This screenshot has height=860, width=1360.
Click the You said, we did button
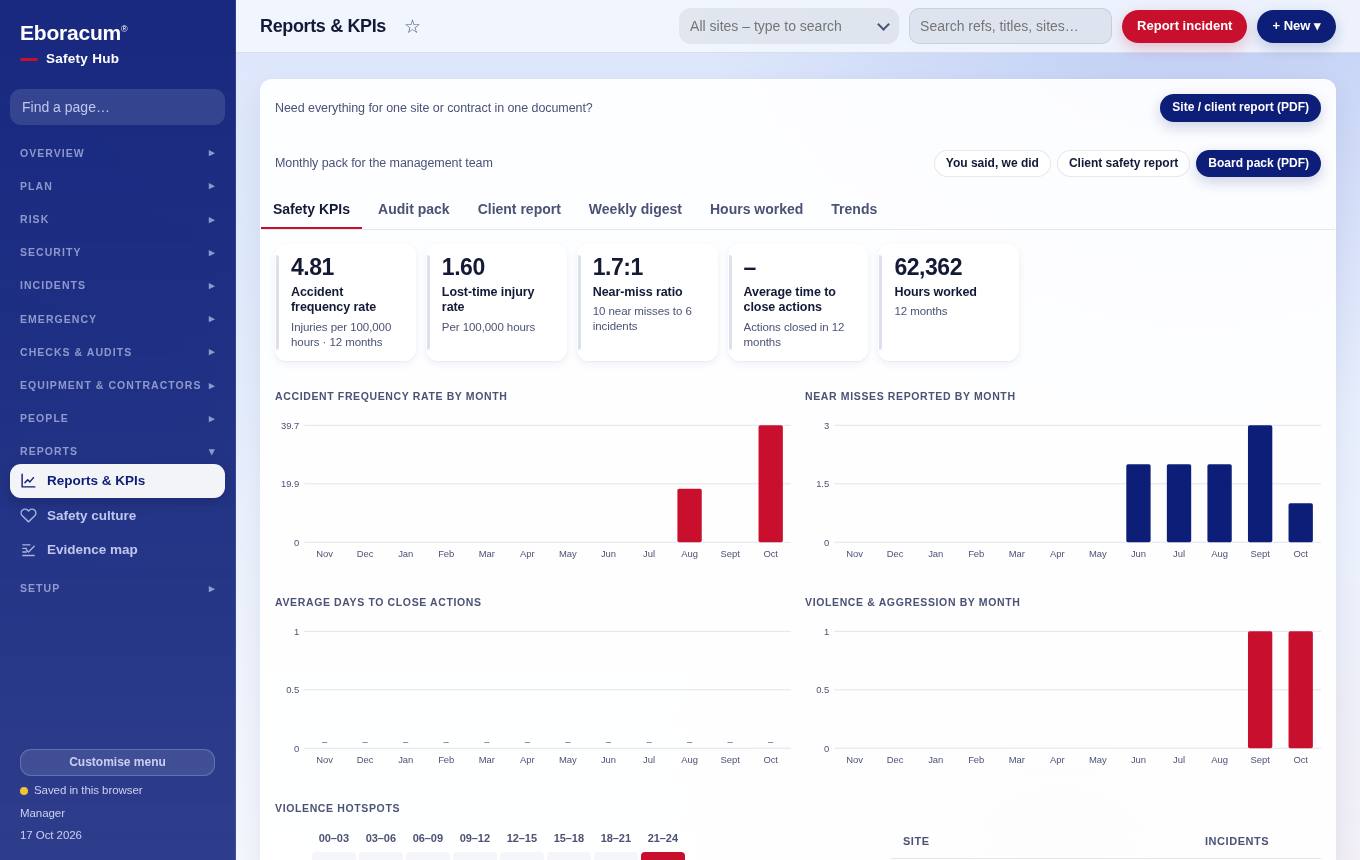(992, 163)
